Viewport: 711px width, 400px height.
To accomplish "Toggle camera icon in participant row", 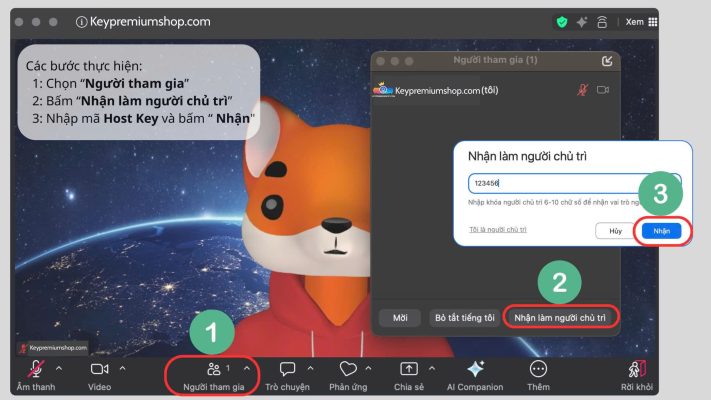I will [603, 90].
